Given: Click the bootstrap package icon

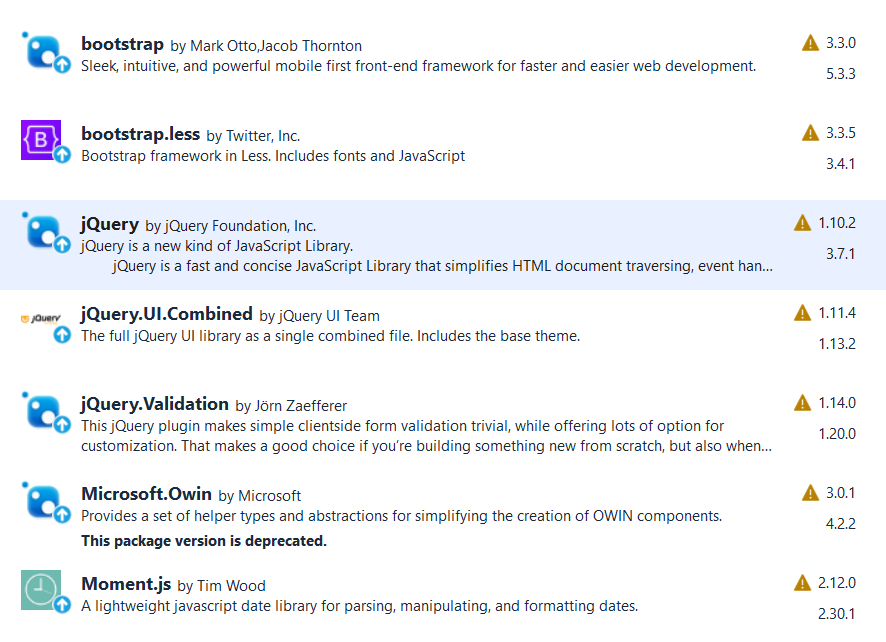Looking at the screenshot, I should pos(42,50).
